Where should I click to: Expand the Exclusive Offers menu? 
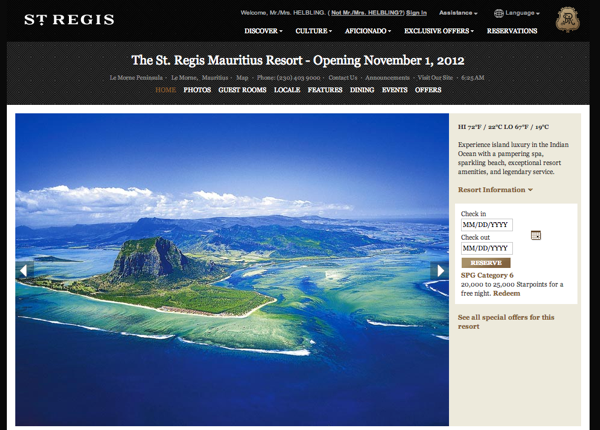point(439,31)
